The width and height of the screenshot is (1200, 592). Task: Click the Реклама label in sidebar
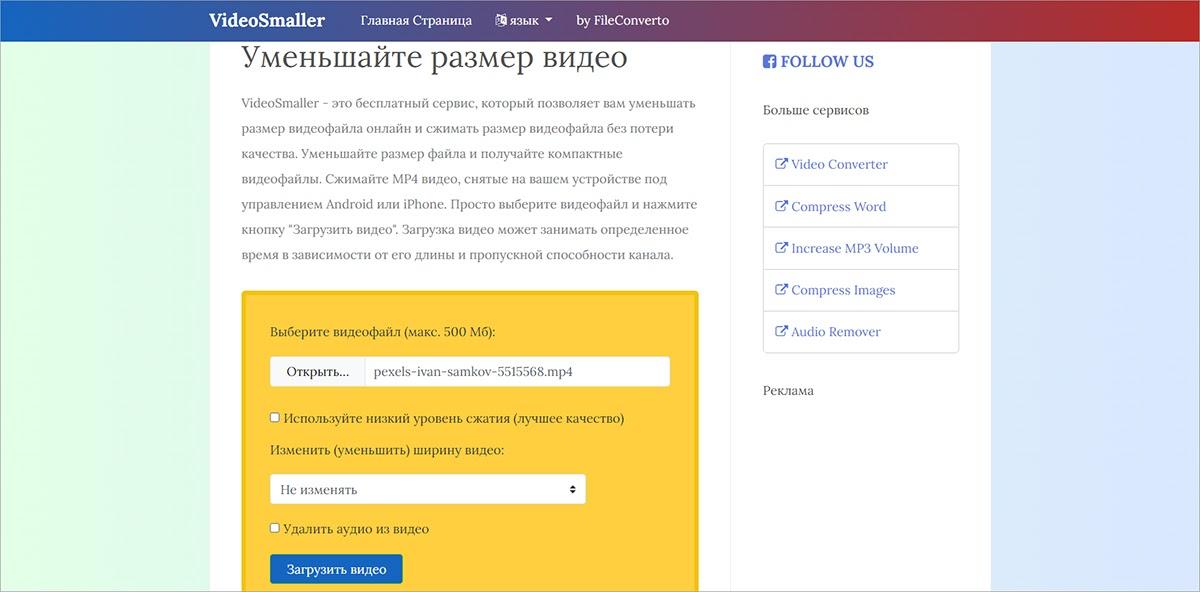point(788,390)
